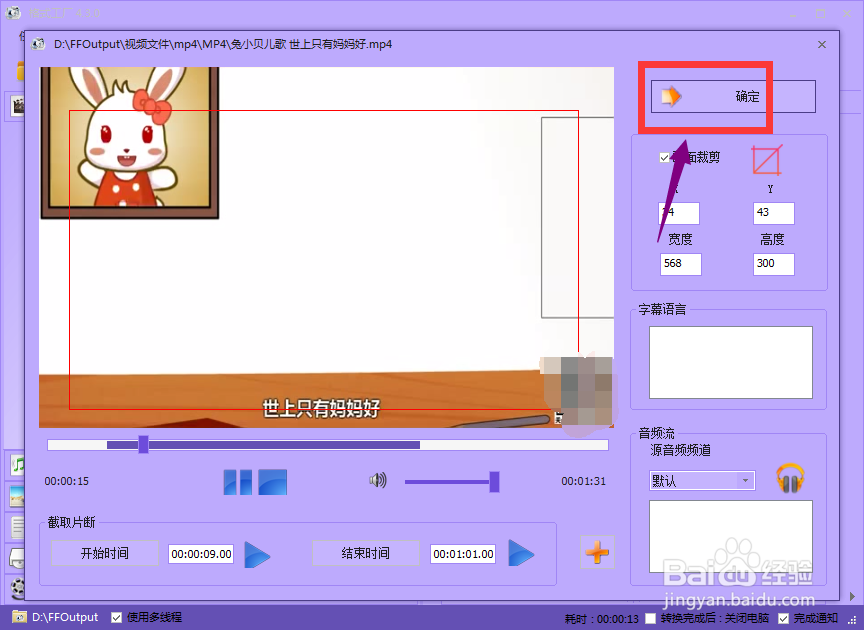
Task: Click the 耗时 elapsed time status text
Action: click(601, 619)
